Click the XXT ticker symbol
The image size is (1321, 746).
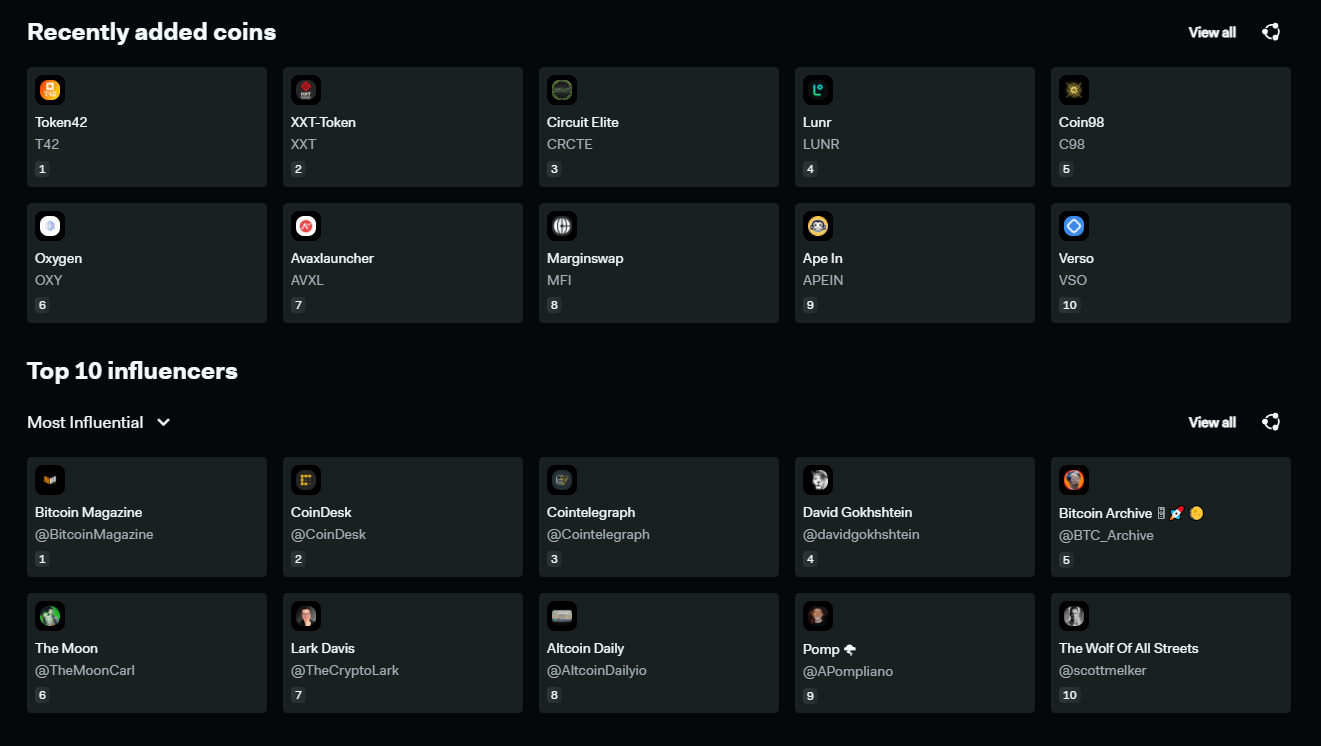point(303,144)
